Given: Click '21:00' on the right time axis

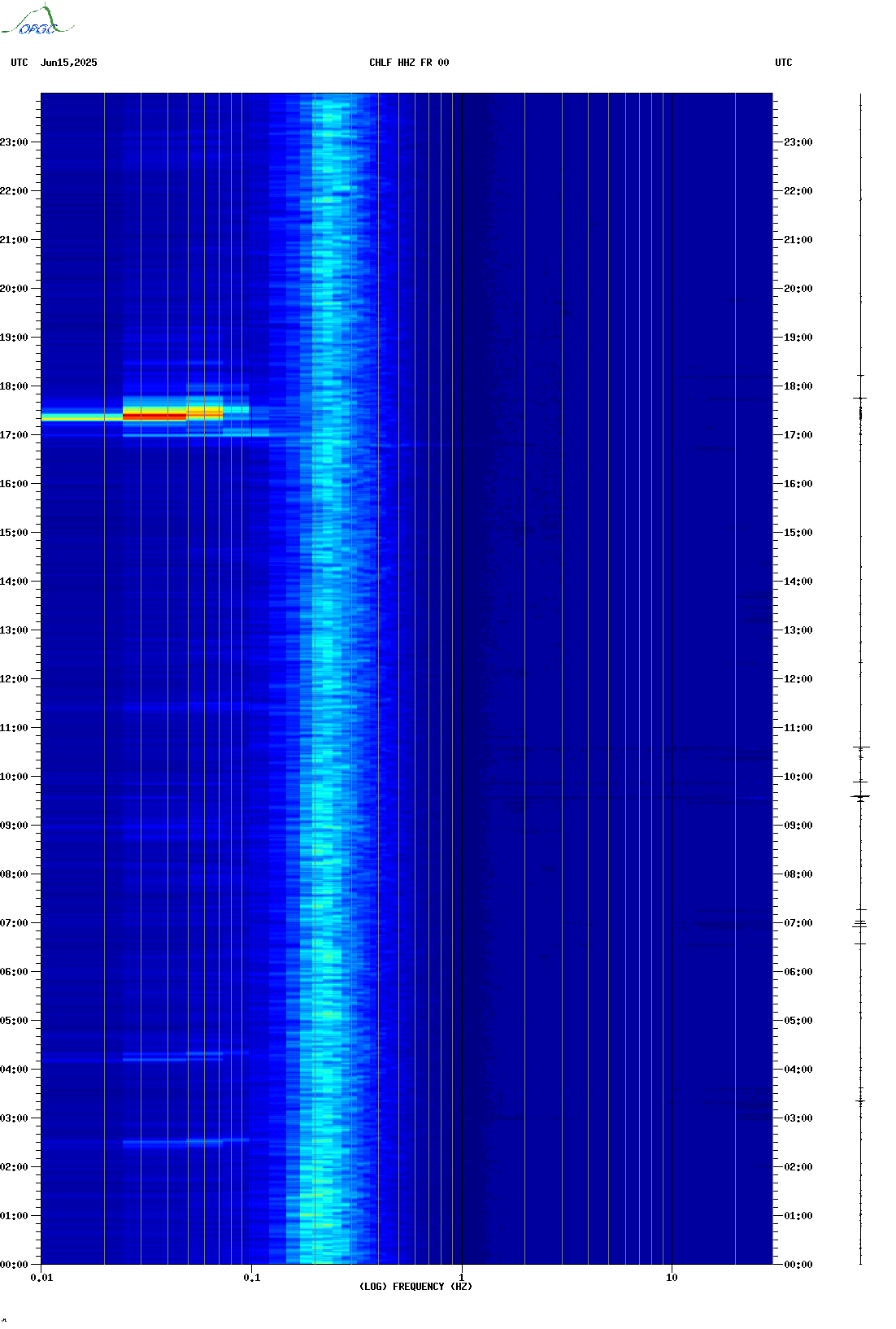Looking at the screenshot, I should 798,240.
